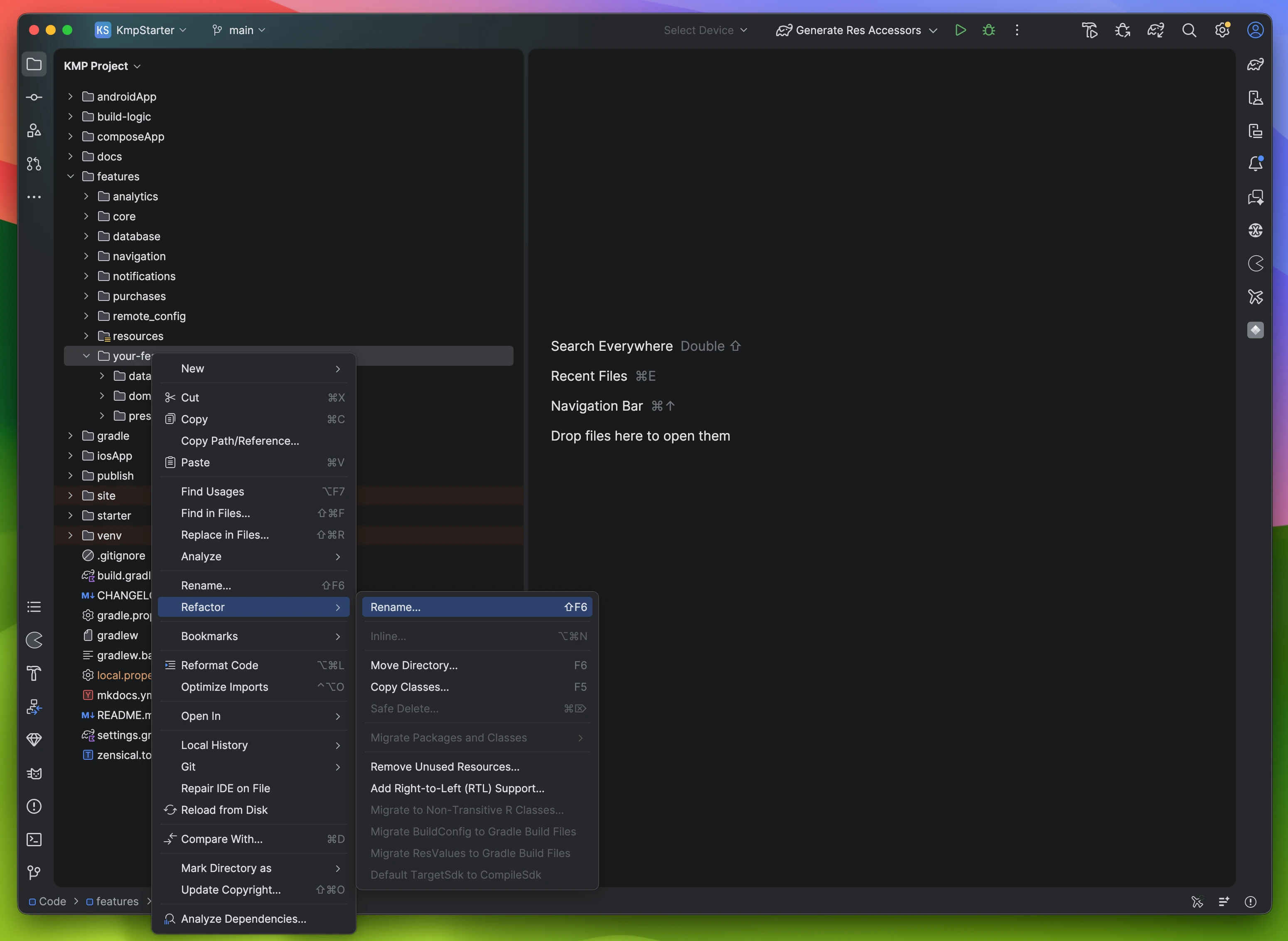The width and height of the screenshot is (1288, 941).
Task: Select Find Usages in context menu
Action: click(x=254, y=492)
